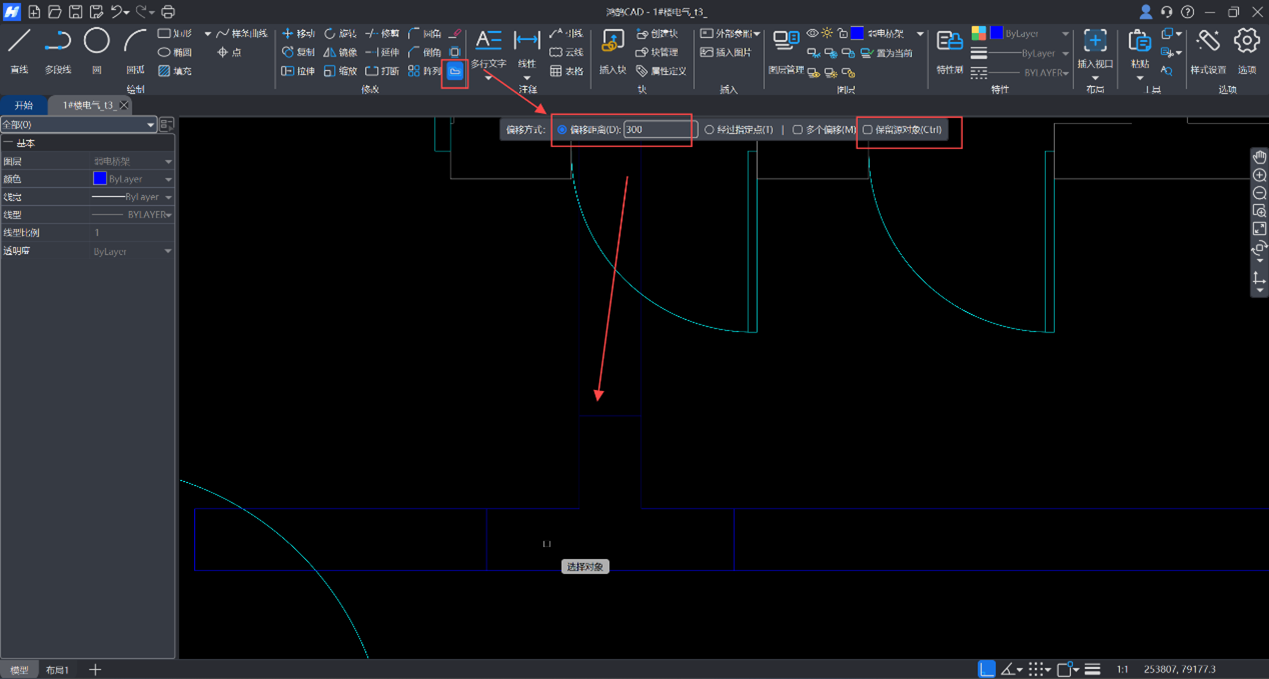Expand the 透明度 ByLayer dropdown
This screenshot has height=679, width=1269.
pyautogui.click(x=168, y=252)
